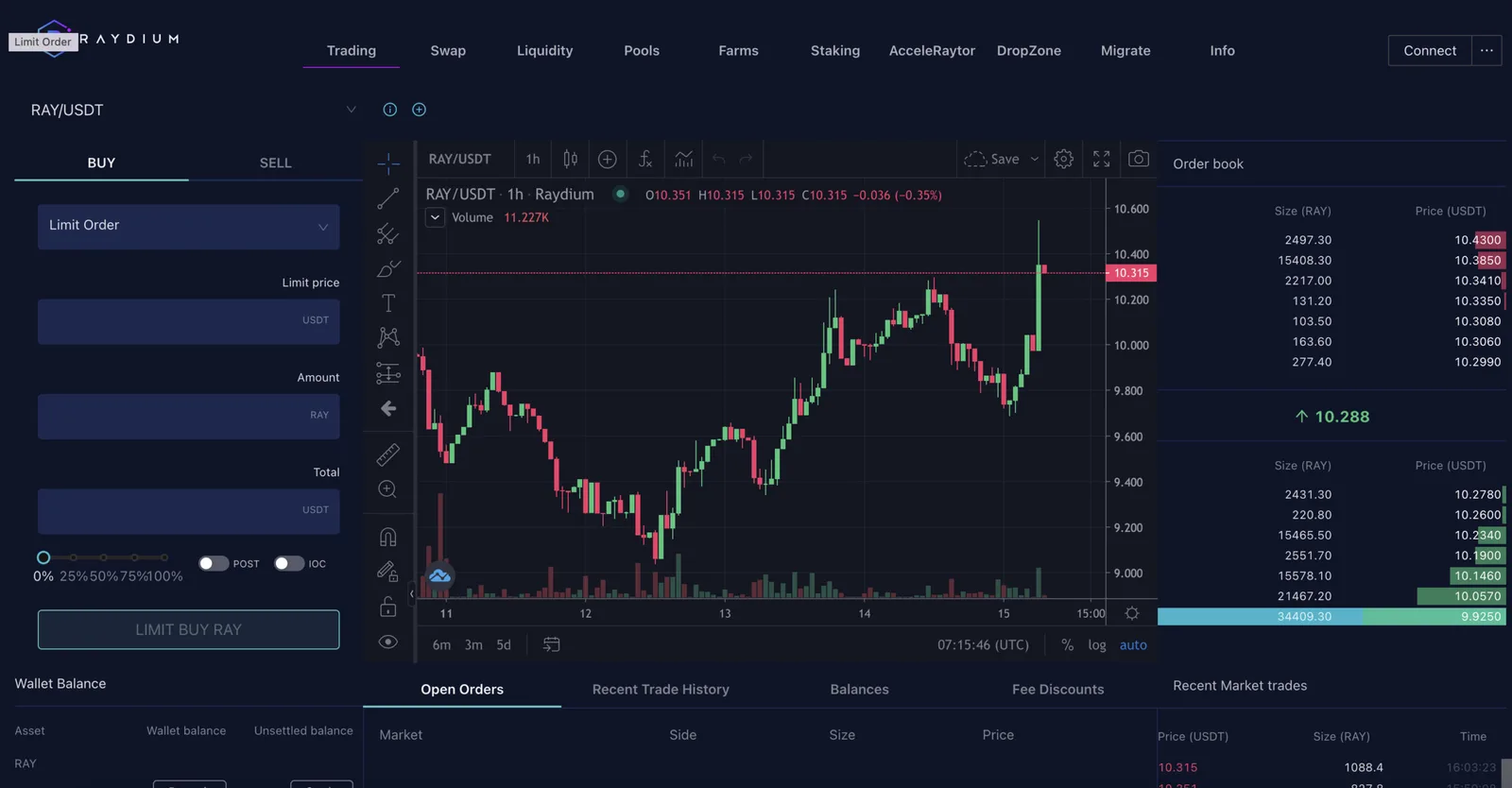Viewport: 1512px width, 788px height.
Task: Toggle lock all drawing tools
Action: [x=387, y=607]
